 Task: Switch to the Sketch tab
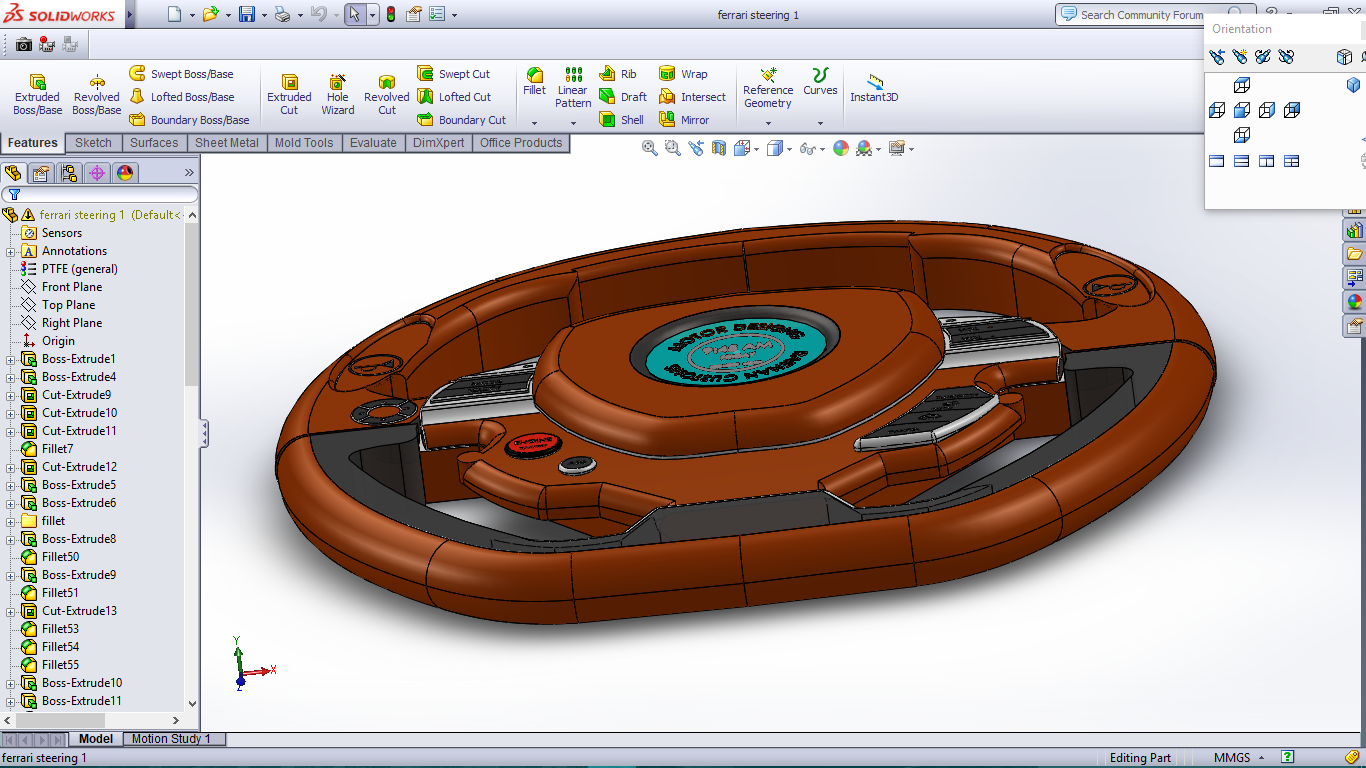(94, 143)
